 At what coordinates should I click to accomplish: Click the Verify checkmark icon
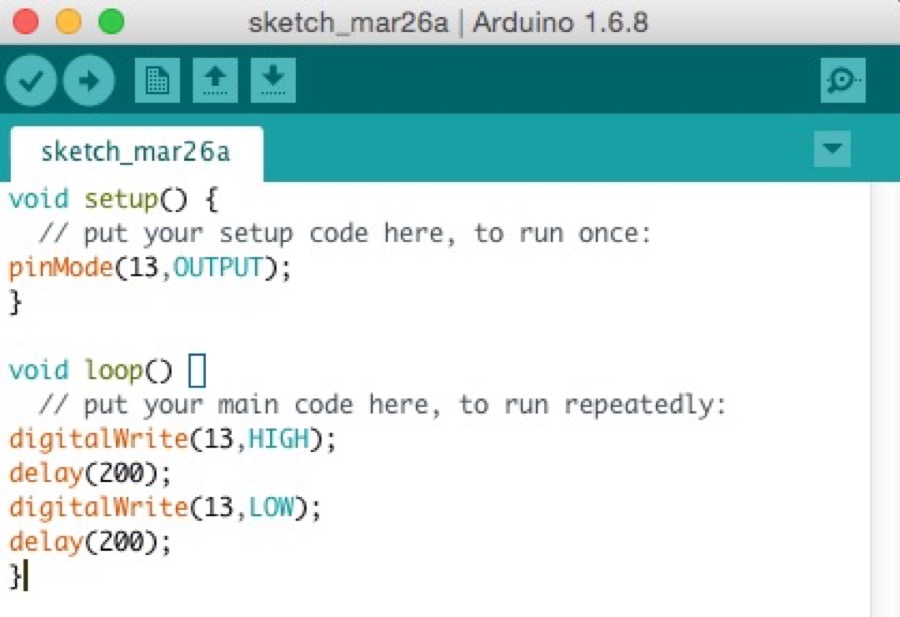point(31,80)
